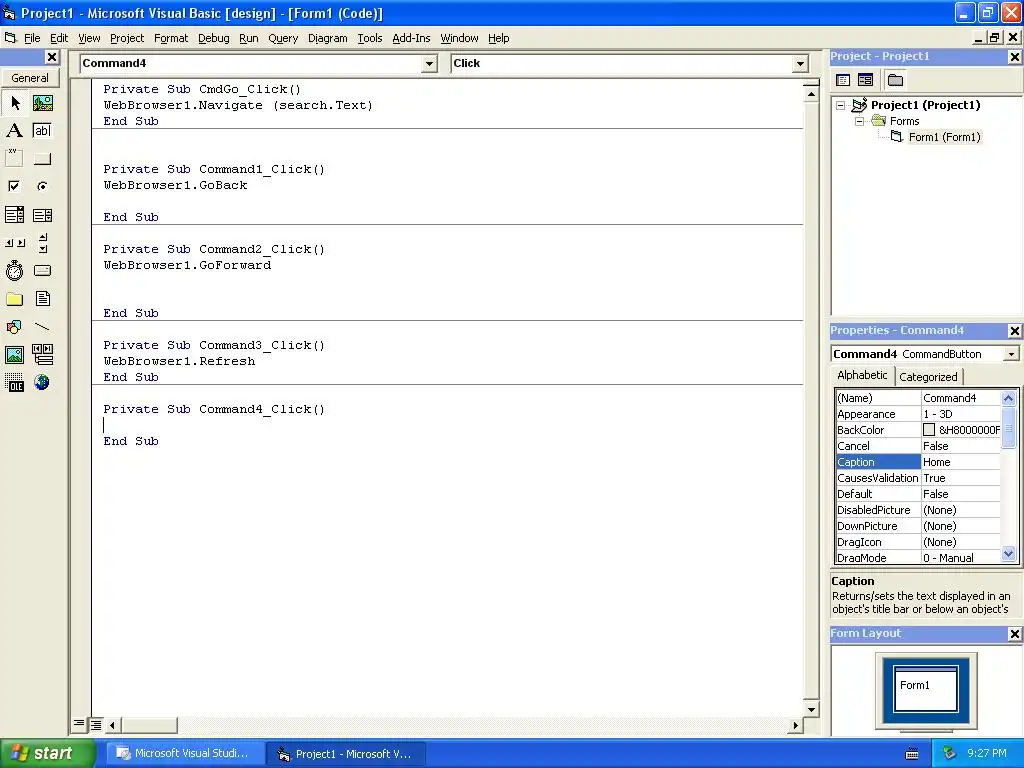The width and height of the screenshot is (1024, 768).
Task: Close the toolbox panel
Action: (52, 57)
